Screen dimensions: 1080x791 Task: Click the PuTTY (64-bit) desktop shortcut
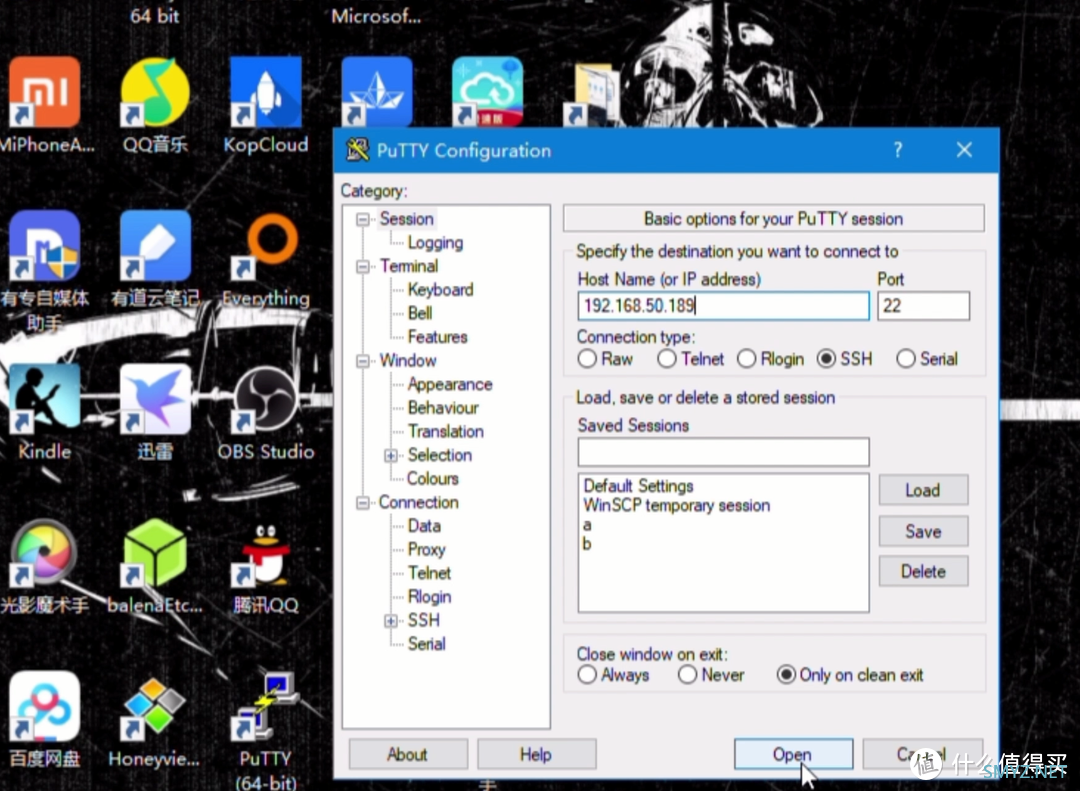coord(266,706)
